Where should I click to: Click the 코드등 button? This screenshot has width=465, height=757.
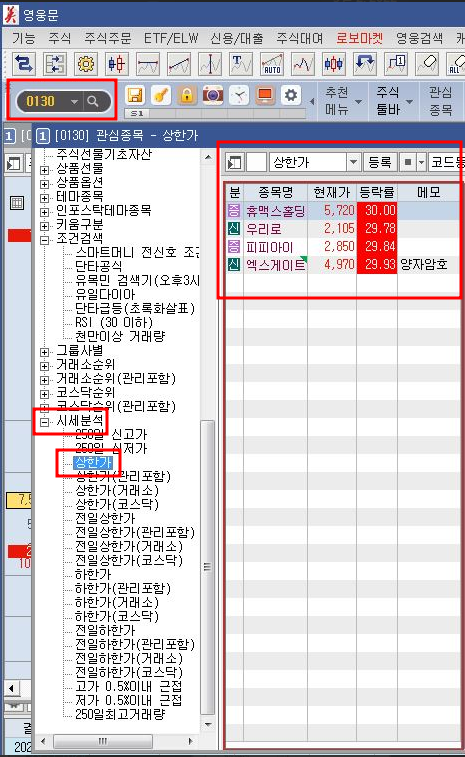(447, 163)
